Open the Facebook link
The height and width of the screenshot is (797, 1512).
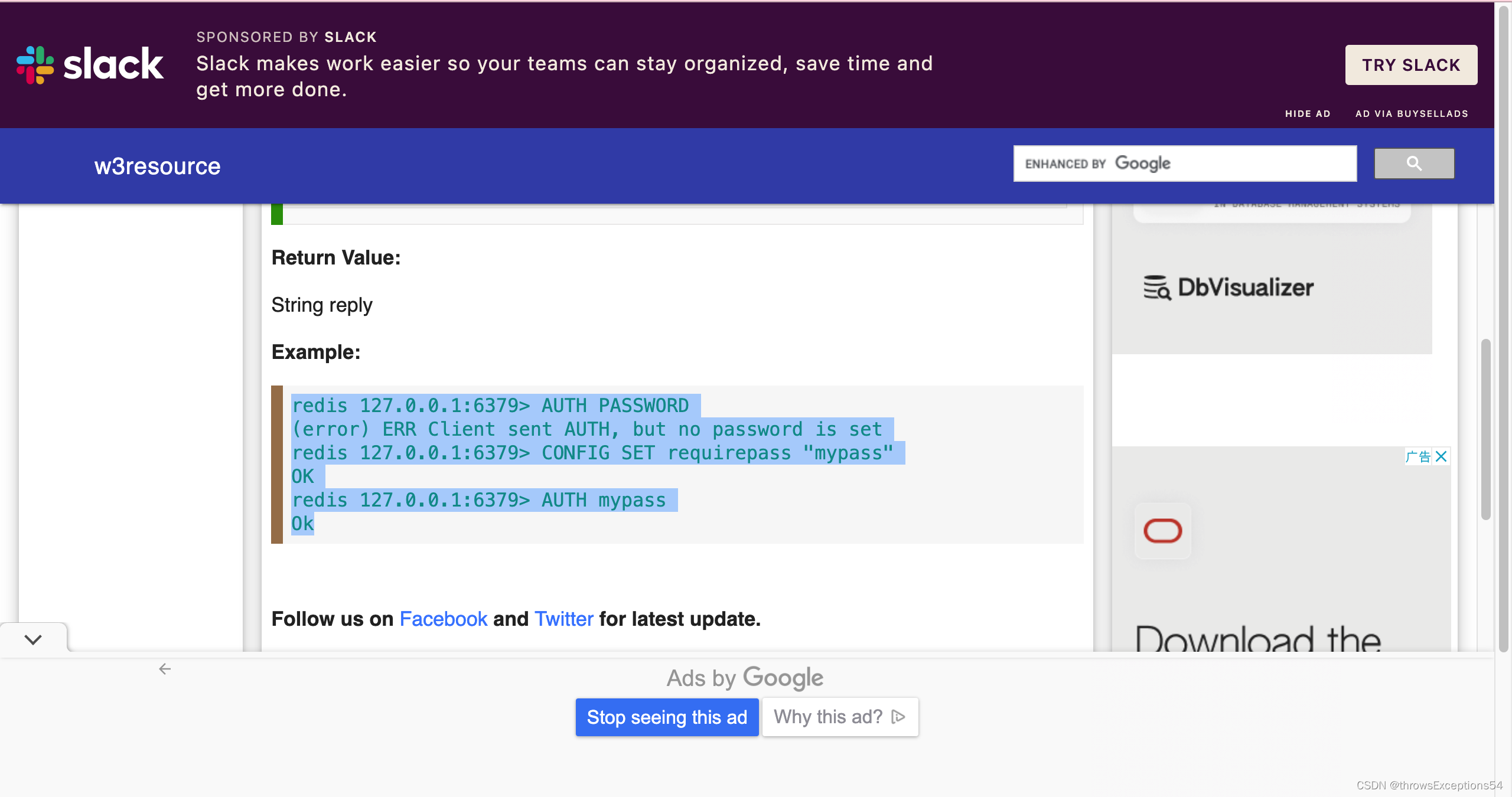pos(443,619)
